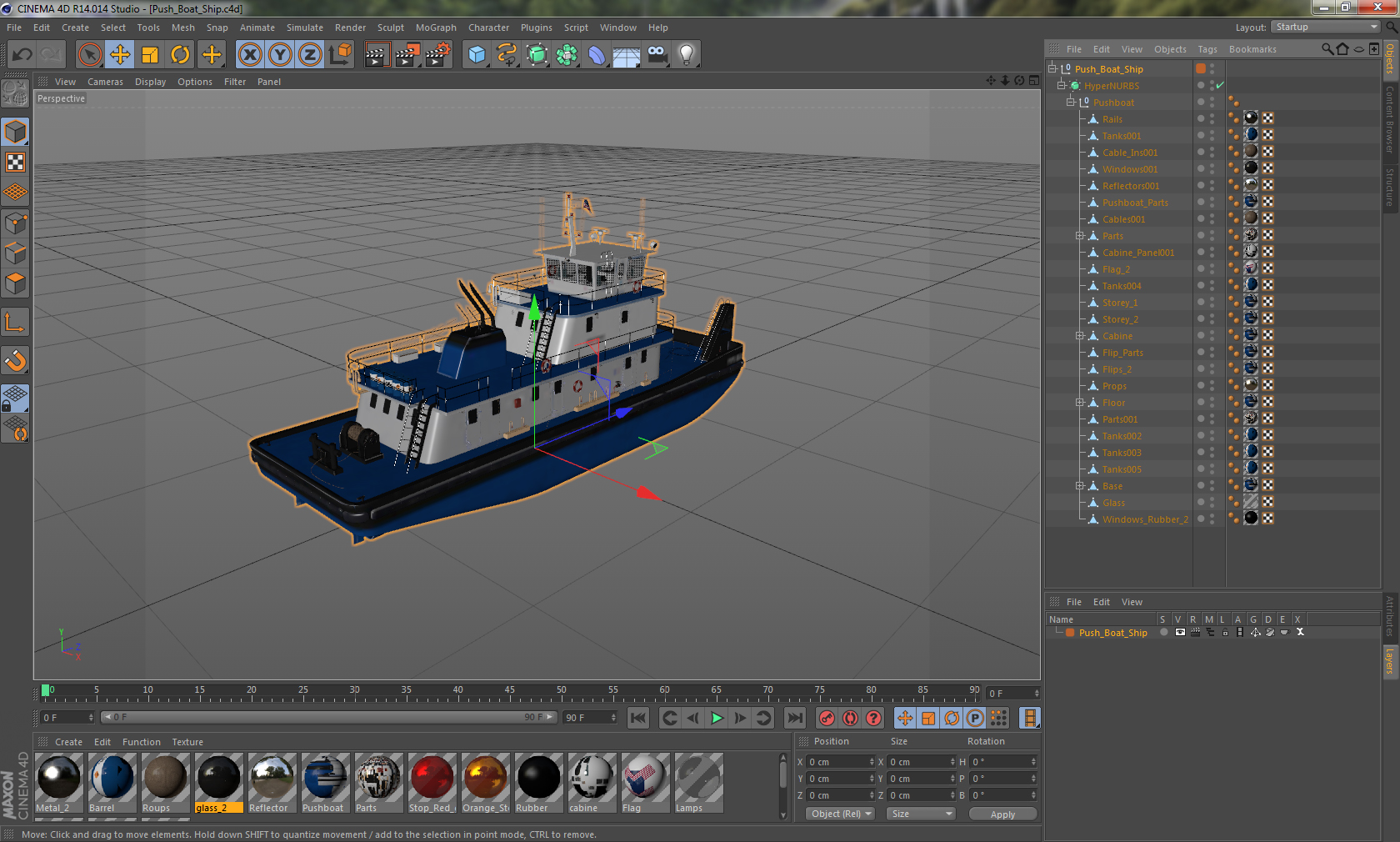Enable Points mode
The width and height of the screenshot is (1400, 842).
[x=16, y=223]
